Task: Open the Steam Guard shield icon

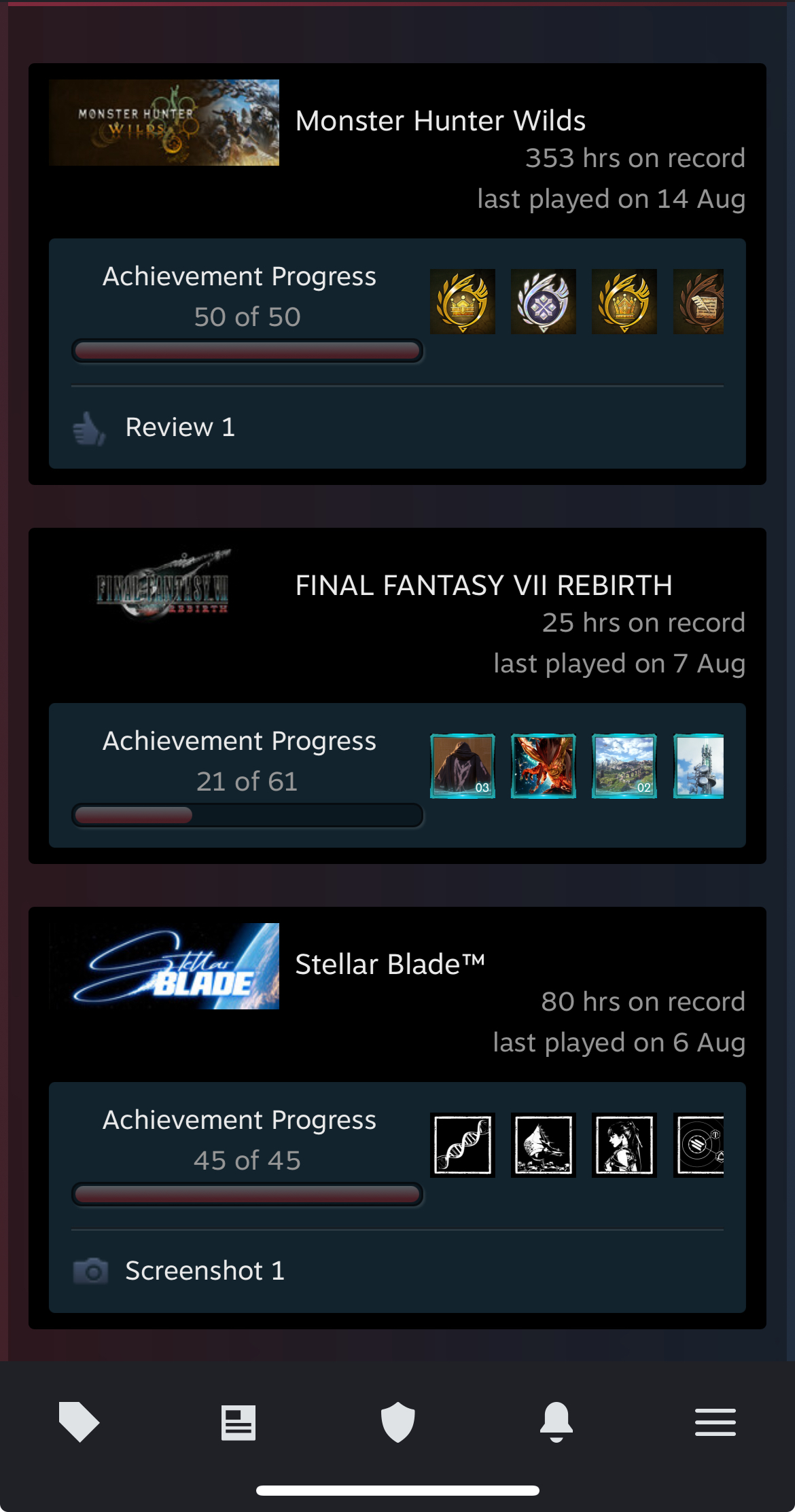Action: click(x=397, y=1422)
